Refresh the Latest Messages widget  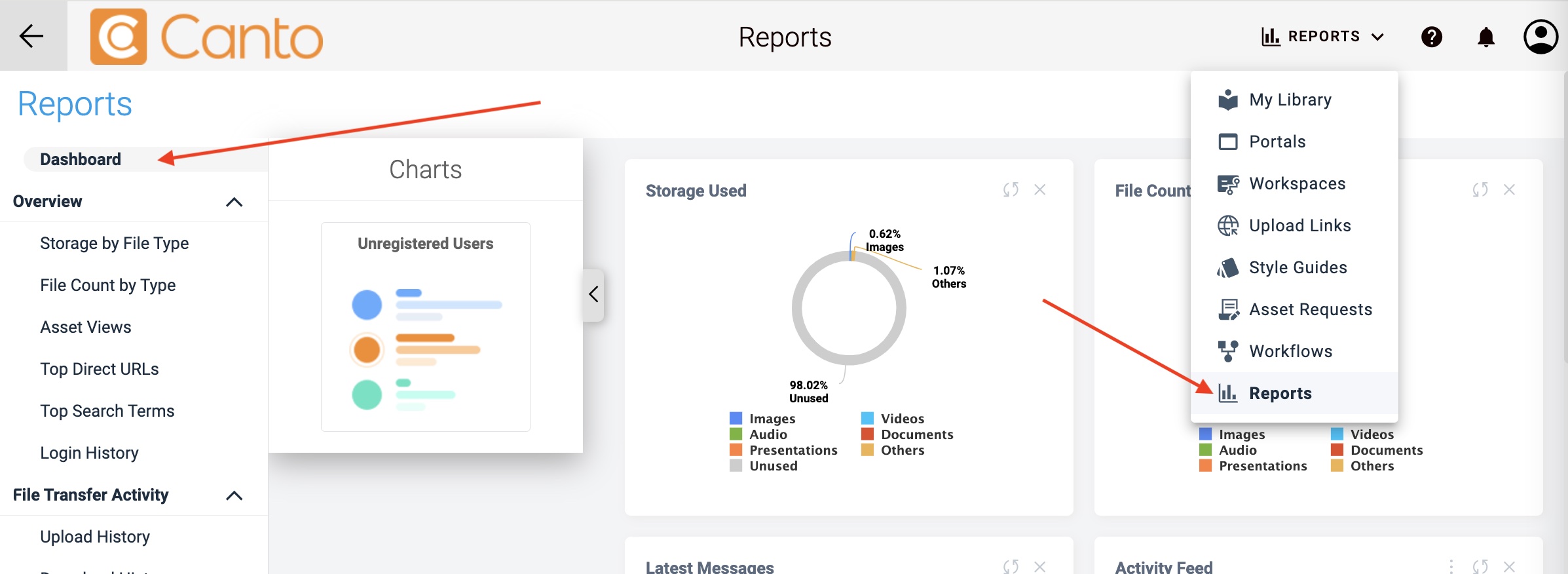coord(1011,567)
